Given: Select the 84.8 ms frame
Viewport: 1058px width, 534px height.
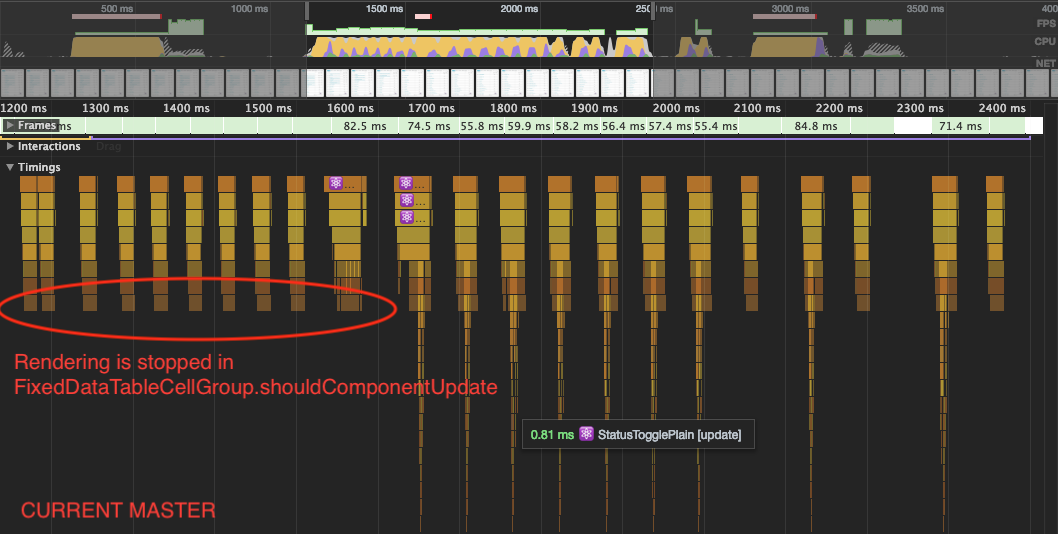Looking at the screenshot, I should [816, 126].
